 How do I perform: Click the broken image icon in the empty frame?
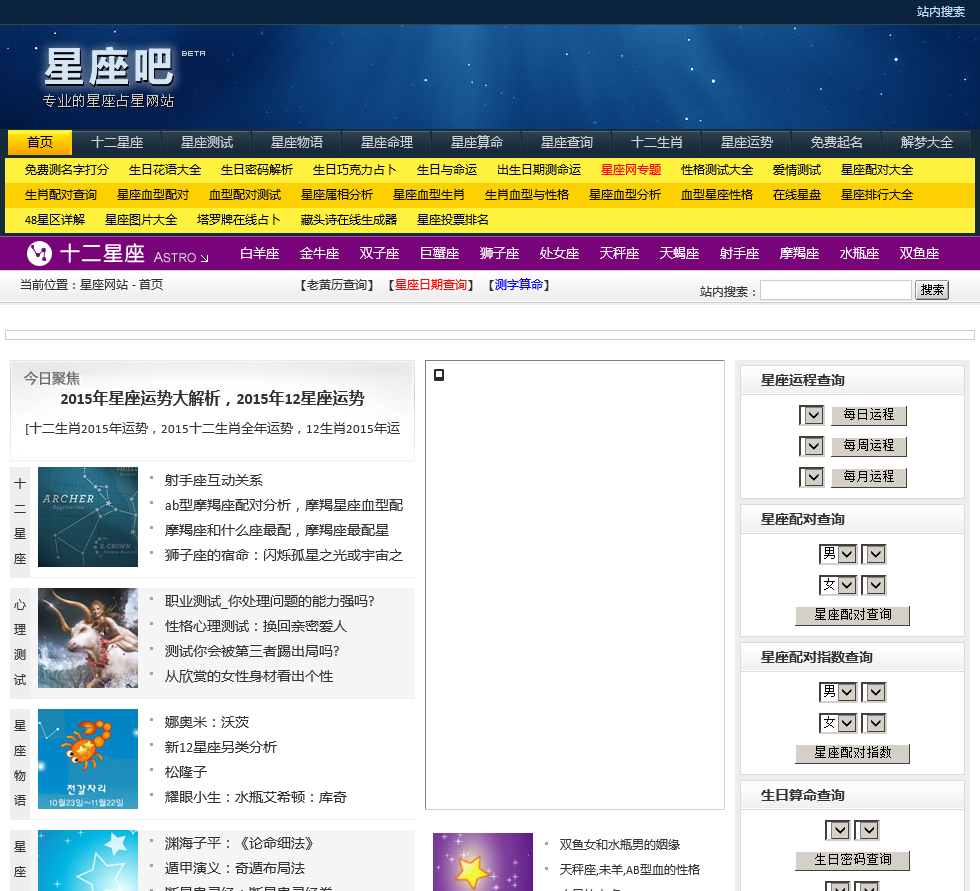(x=438, y=375)
